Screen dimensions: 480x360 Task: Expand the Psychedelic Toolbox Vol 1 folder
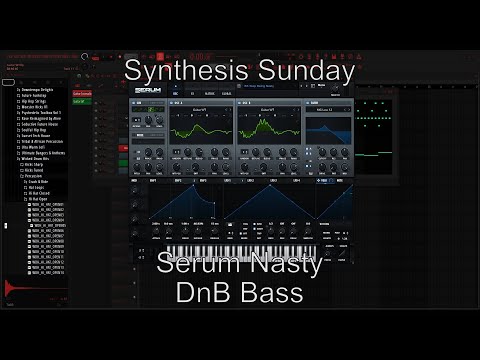[38, 113]
